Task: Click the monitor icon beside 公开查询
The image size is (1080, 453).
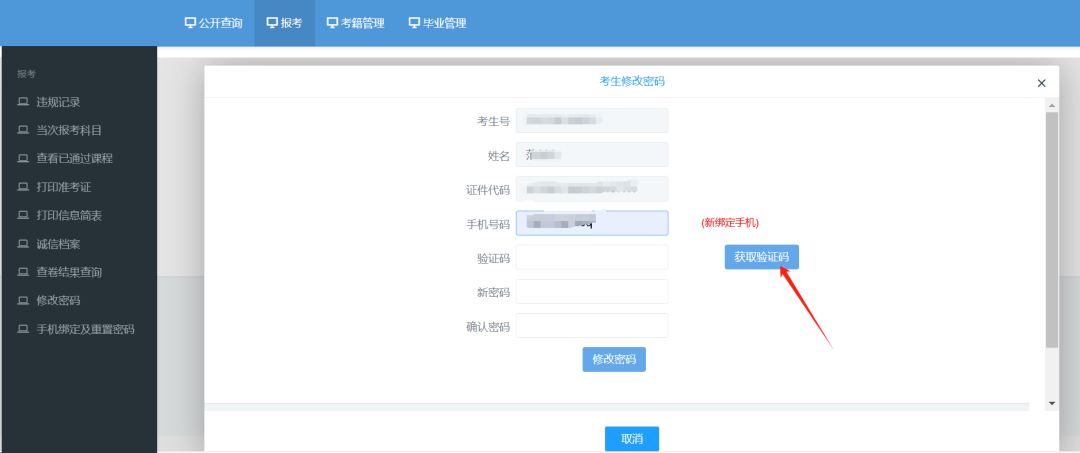Action: pyautogui.click(x=190, y=23)
